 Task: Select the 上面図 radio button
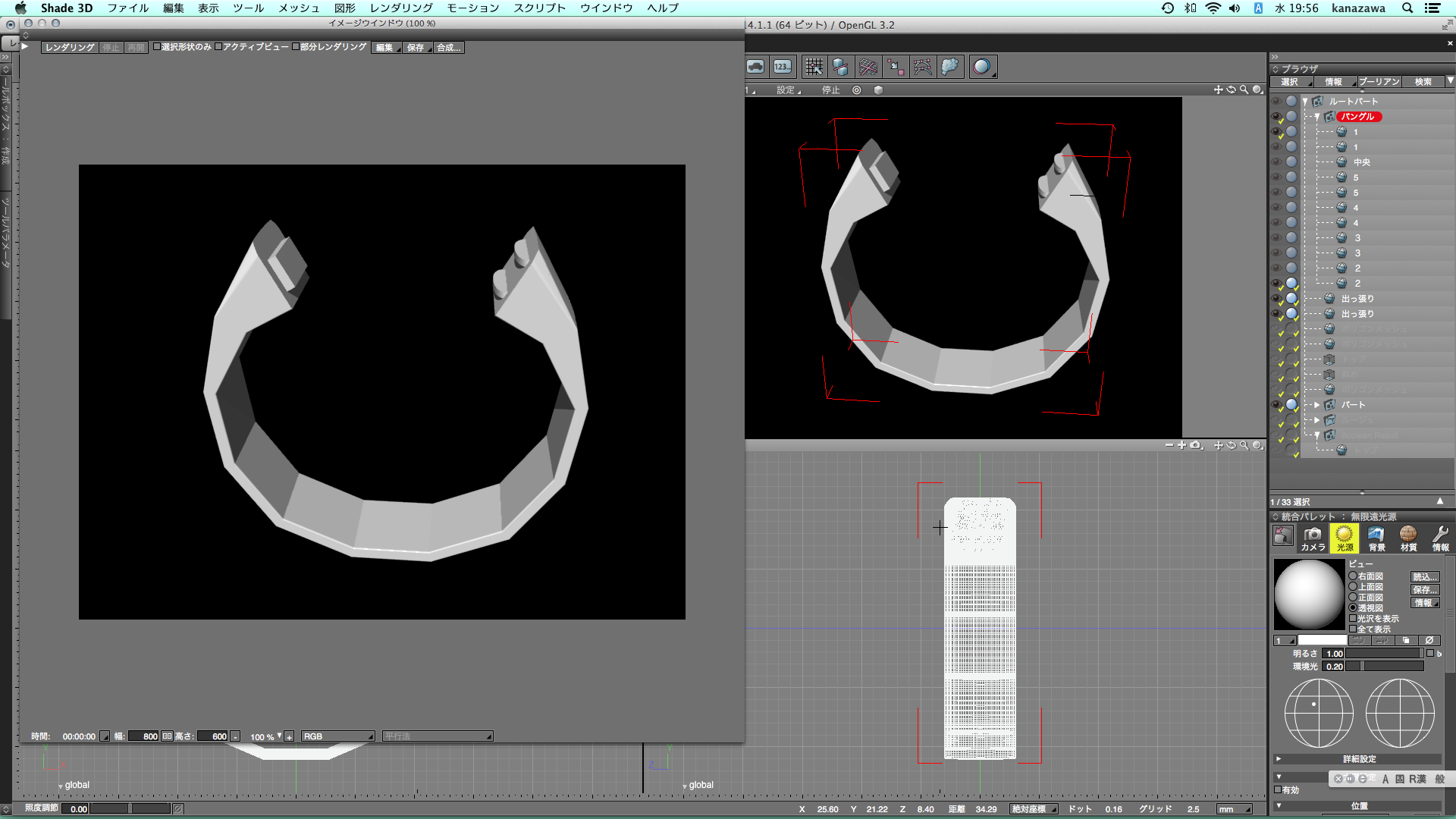click(x=1353, y=587)
